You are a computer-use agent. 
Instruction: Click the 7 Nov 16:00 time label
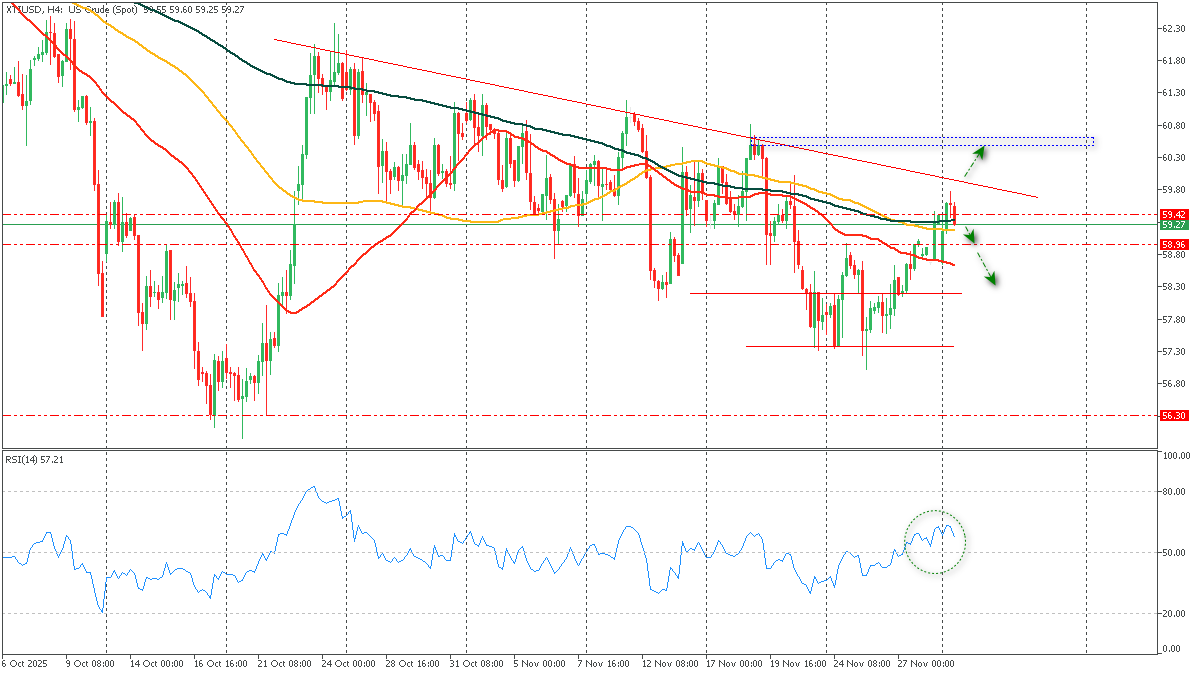tap(604, 664)
